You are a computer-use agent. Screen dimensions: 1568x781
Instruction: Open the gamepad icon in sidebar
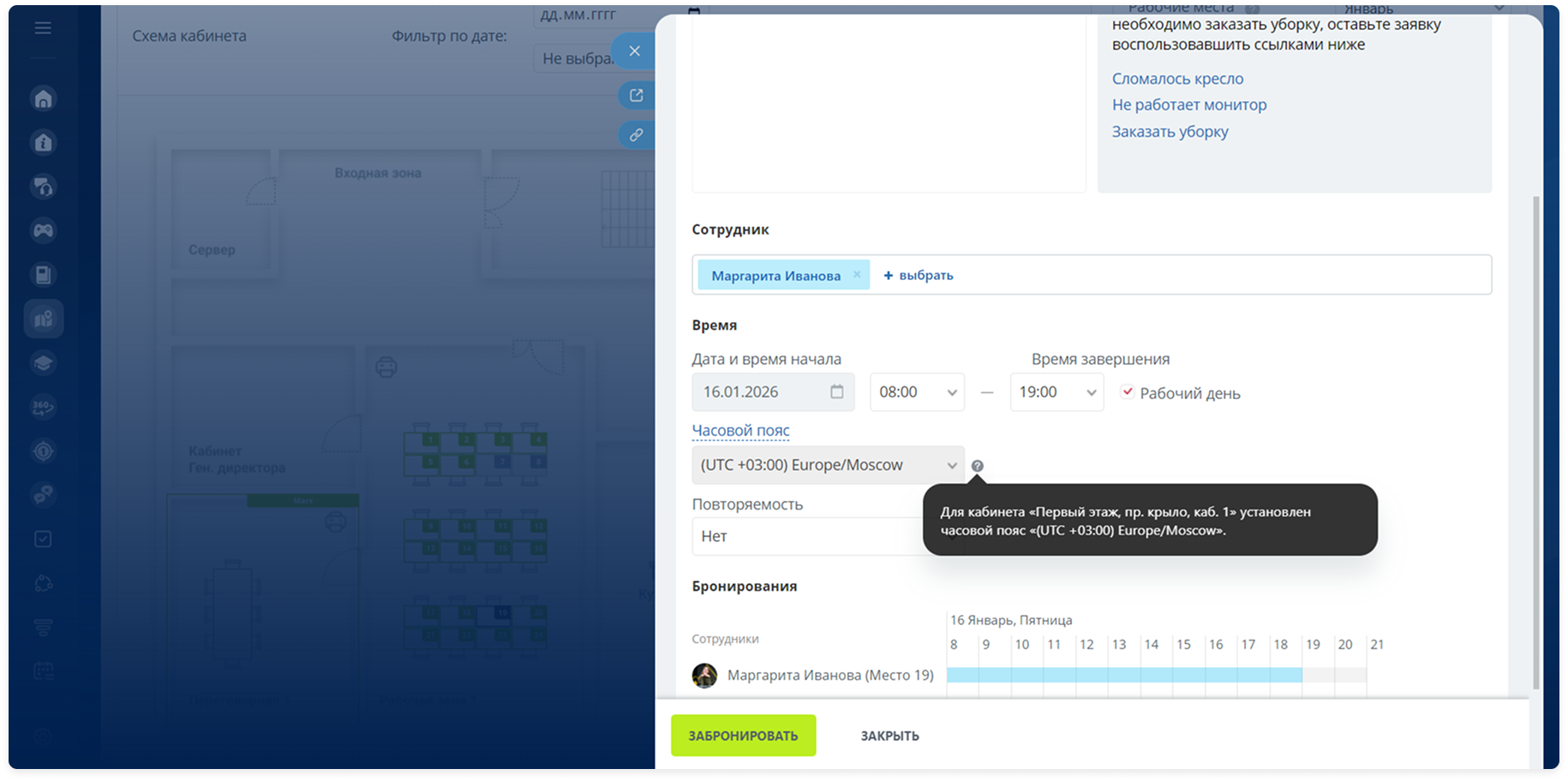(x=43, y=230)
